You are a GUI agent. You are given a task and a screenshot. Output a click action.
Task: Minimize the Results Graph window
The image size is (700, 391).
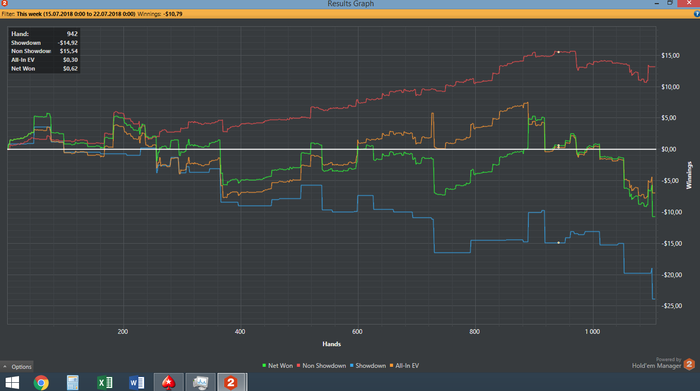click(657, 3)
